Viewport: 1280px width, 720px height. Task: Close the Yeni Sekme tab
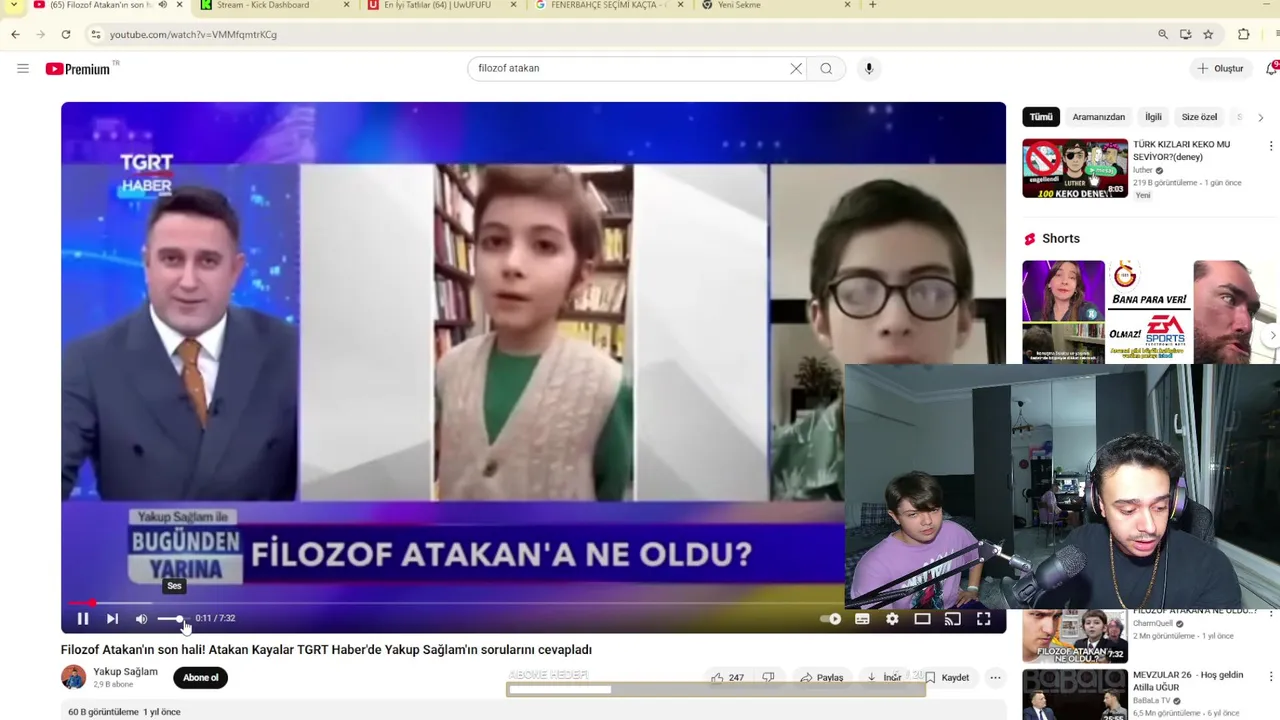(x=847, y=5)
